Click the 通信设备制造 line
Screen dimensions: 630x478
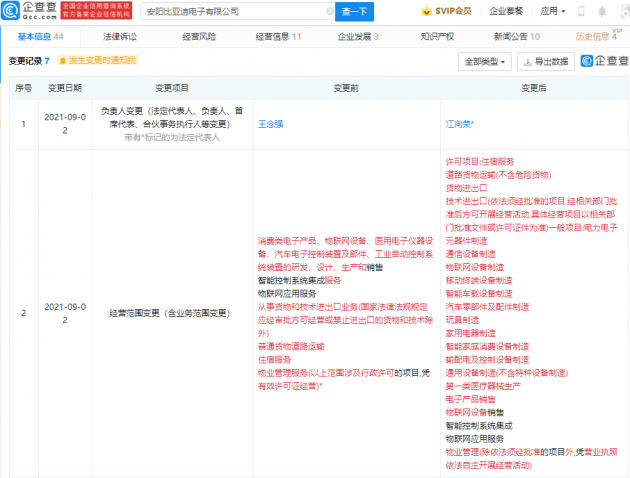coord(470,254)
